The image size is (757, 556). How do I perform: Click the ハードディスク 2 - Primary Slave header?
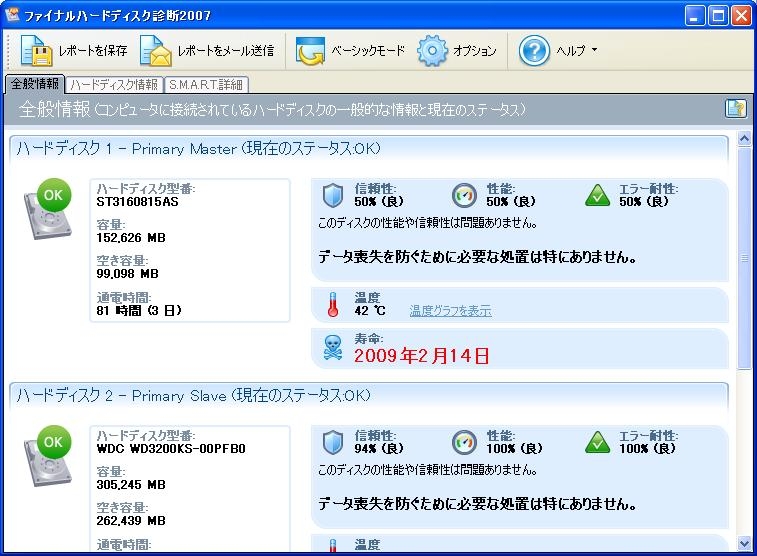(369, 395)
